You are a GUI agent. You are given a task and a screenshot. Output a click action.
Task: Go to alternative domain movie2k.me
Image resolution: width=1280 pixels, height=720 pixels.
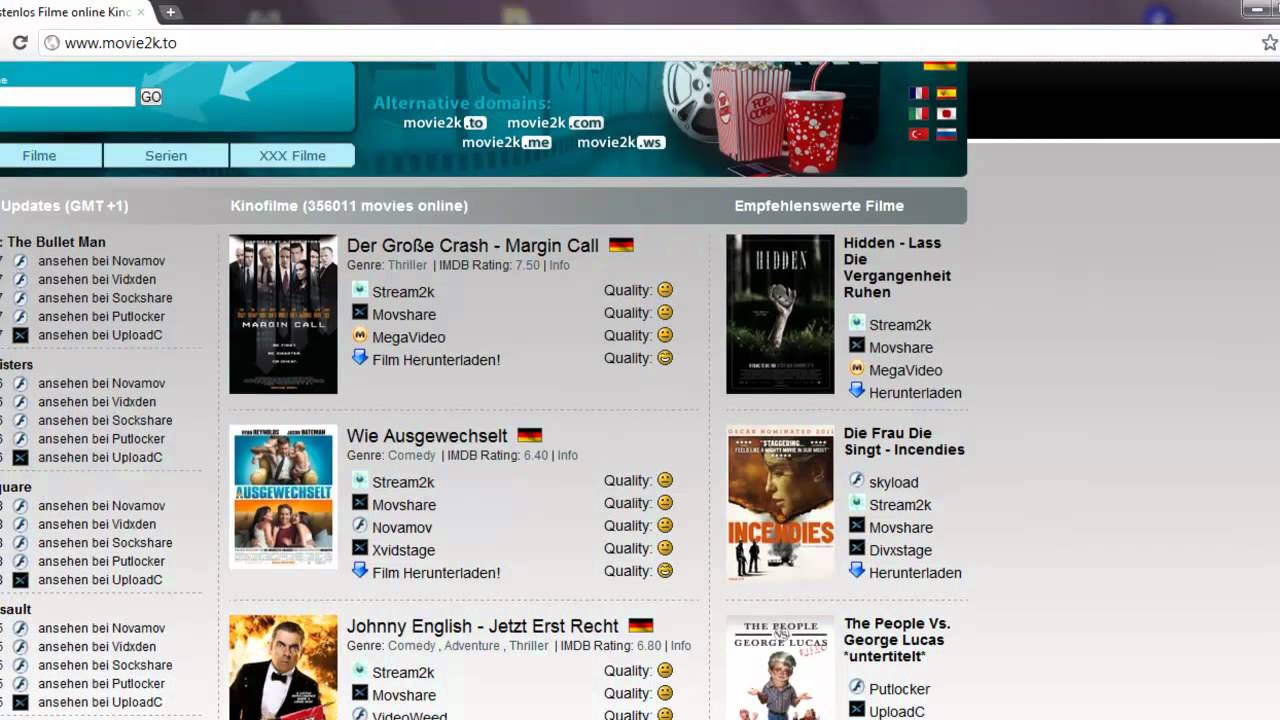click(507, 142)
